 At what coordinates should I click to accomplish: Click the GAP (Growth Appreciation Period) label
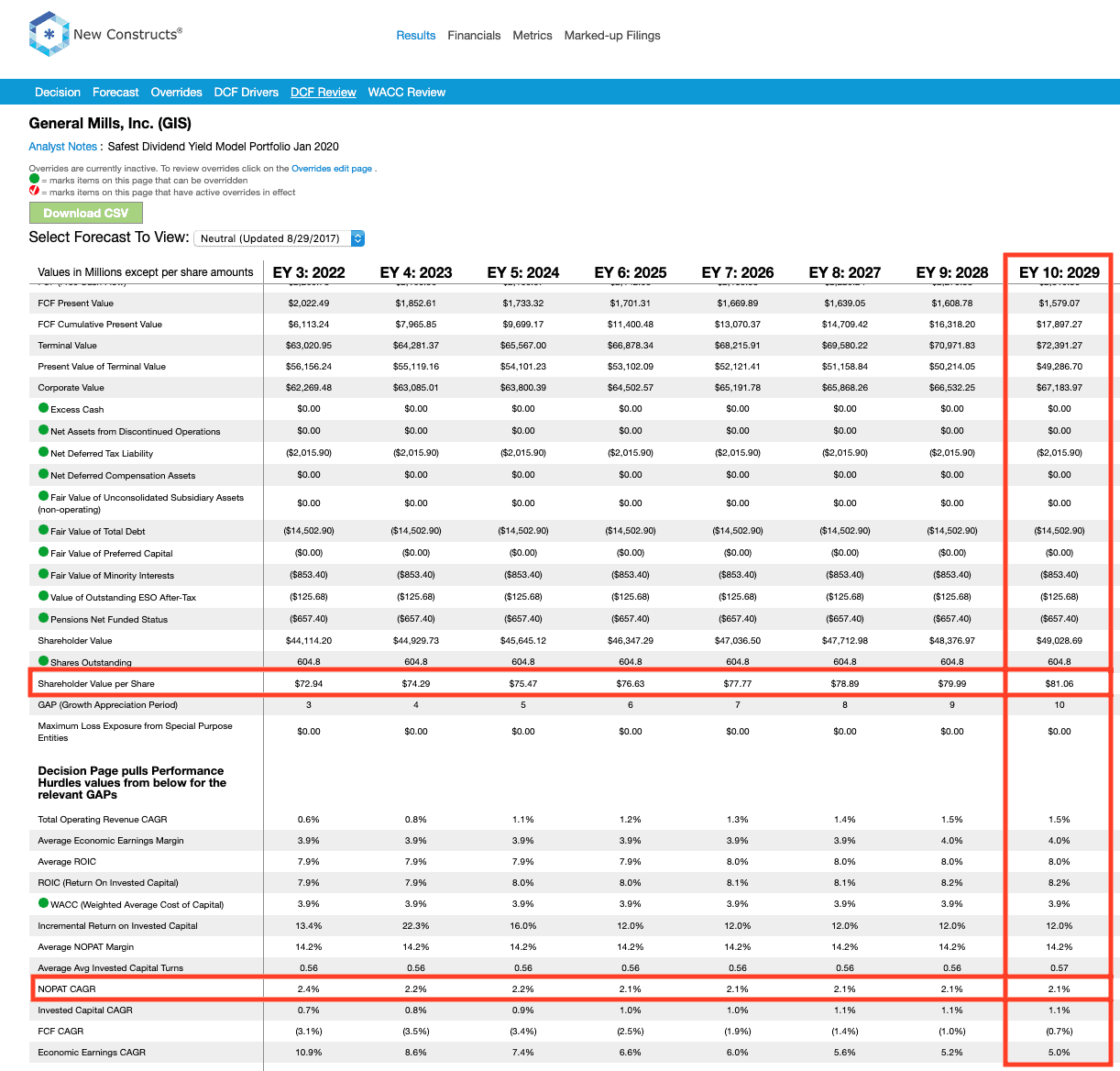(108, 705)
